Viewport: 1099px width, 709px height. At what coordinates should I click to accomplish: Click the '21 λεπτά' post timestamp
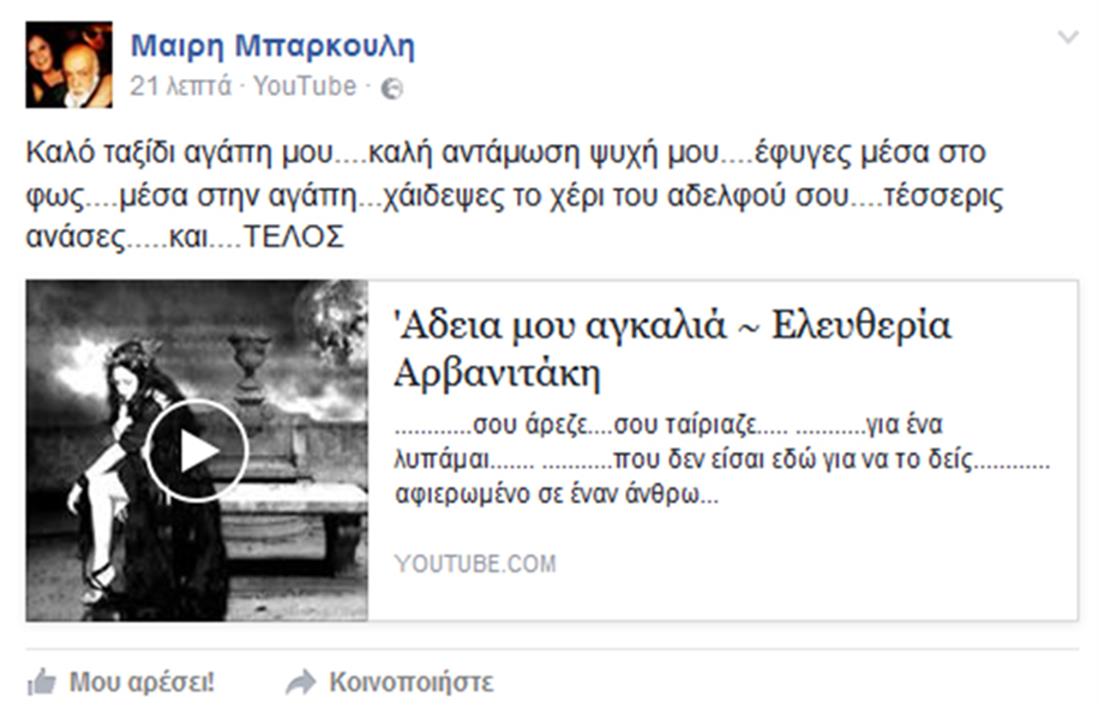point(180,86)
